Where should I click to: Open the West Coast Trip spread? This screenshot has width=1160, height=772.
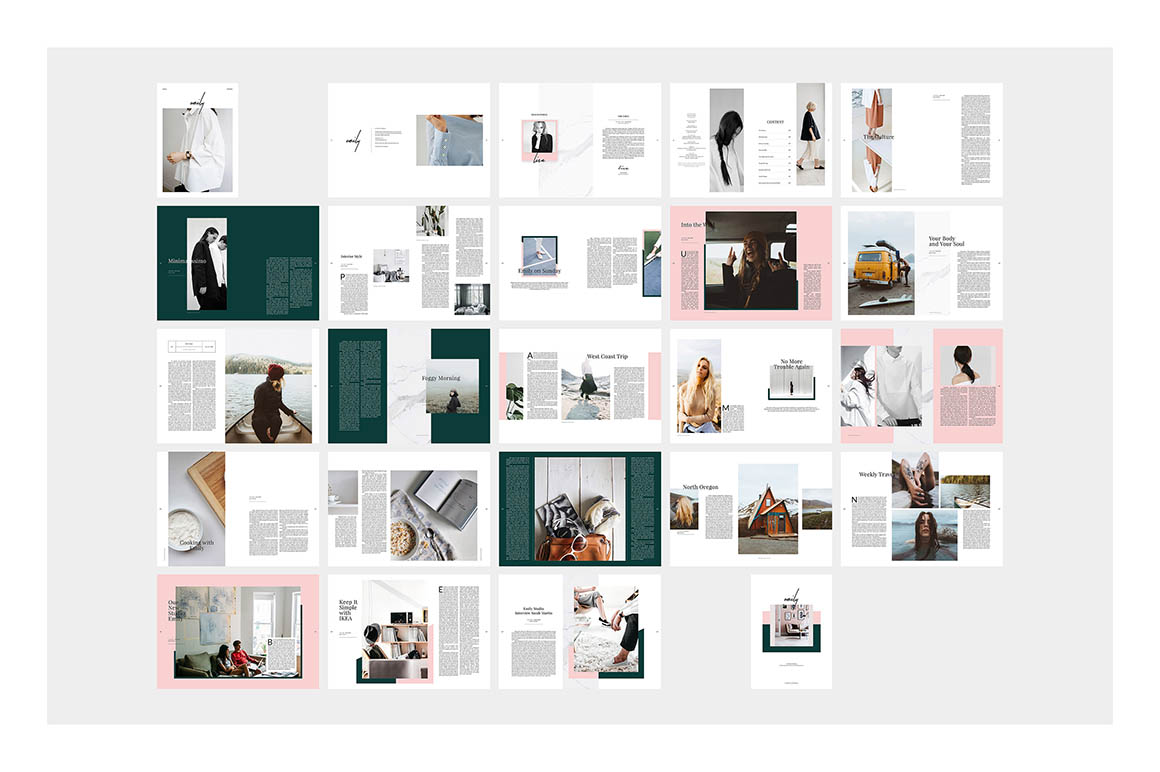pyautogui.click(x=579, y=386)
